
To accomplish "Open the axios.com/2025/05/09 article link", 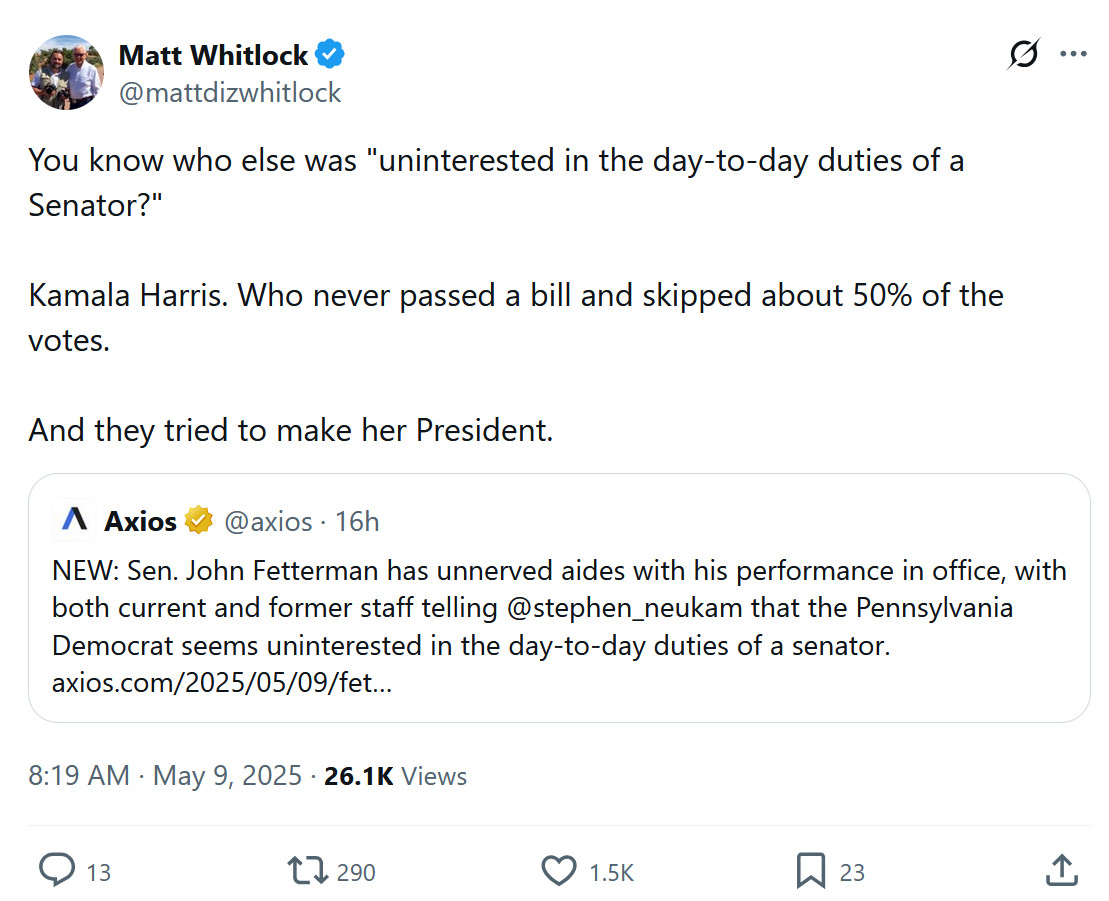I will pos(222,684).
